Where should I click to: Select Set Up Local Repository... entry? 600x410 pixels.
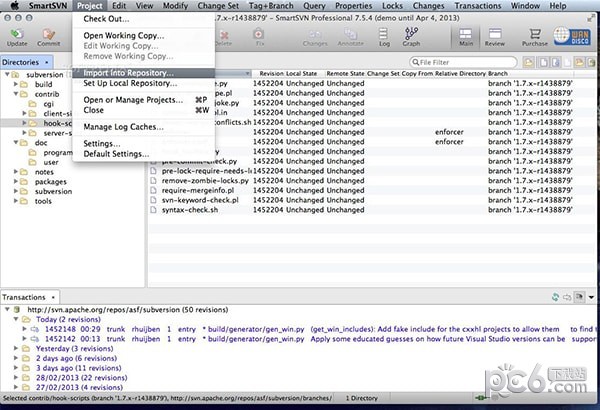[x=143, y=83]
